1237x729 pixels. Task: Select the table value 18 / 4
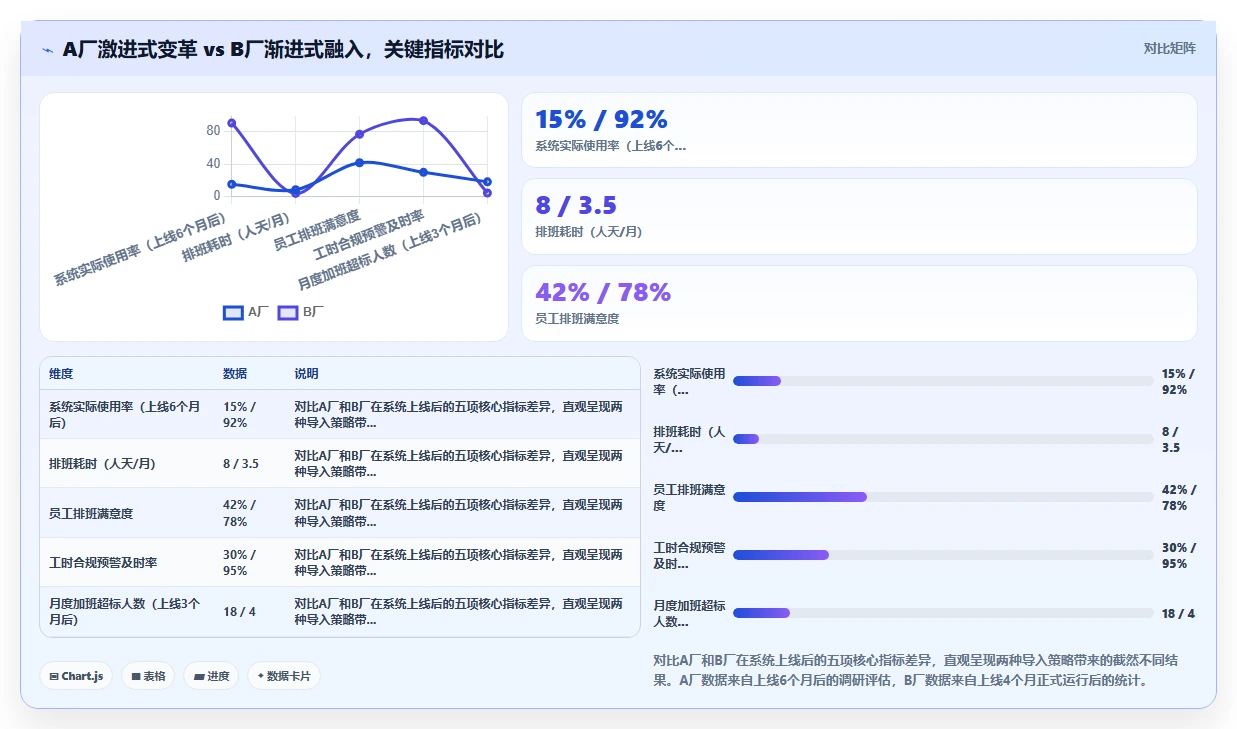[x=239, y=612]
